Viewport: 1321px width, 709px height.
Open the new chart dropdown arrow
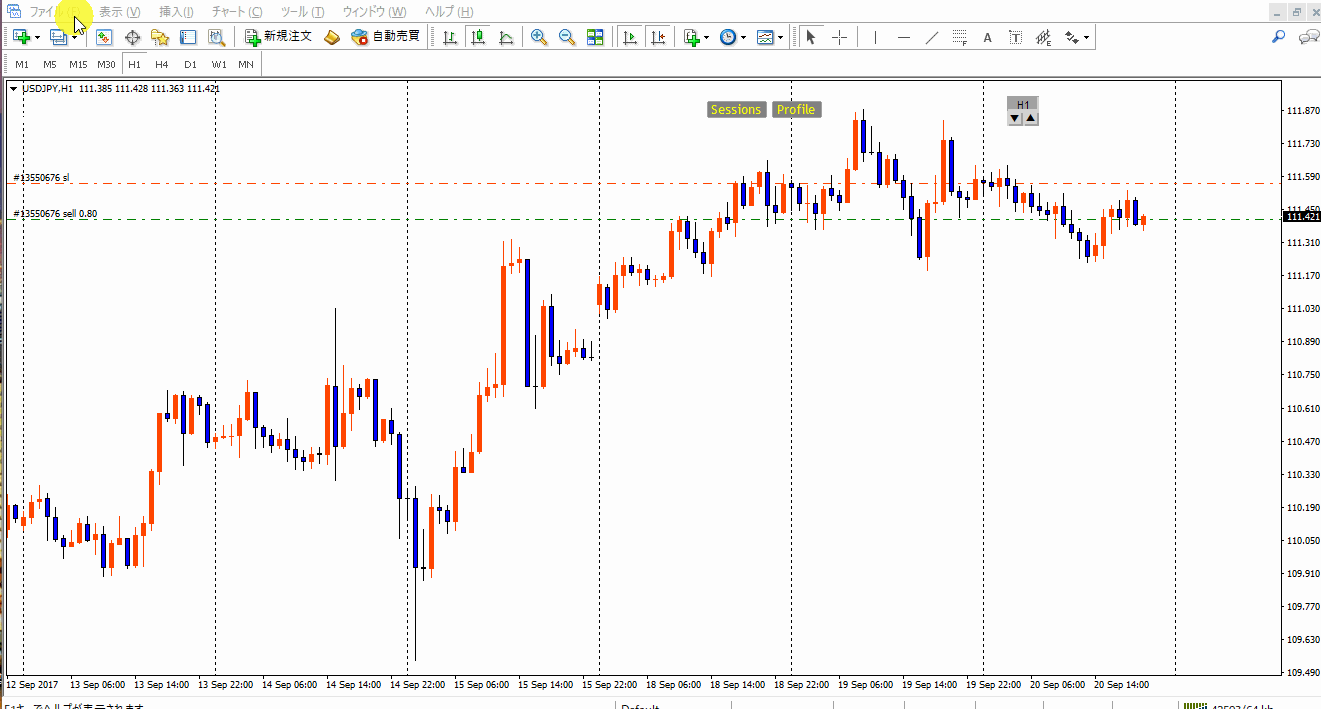tap(37, 37)
